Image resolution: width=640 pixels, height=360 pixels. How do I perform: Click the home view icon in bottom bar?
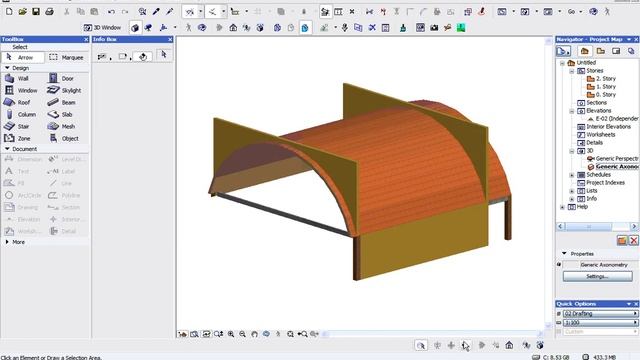pyautogui.click(x=509, y=345)
